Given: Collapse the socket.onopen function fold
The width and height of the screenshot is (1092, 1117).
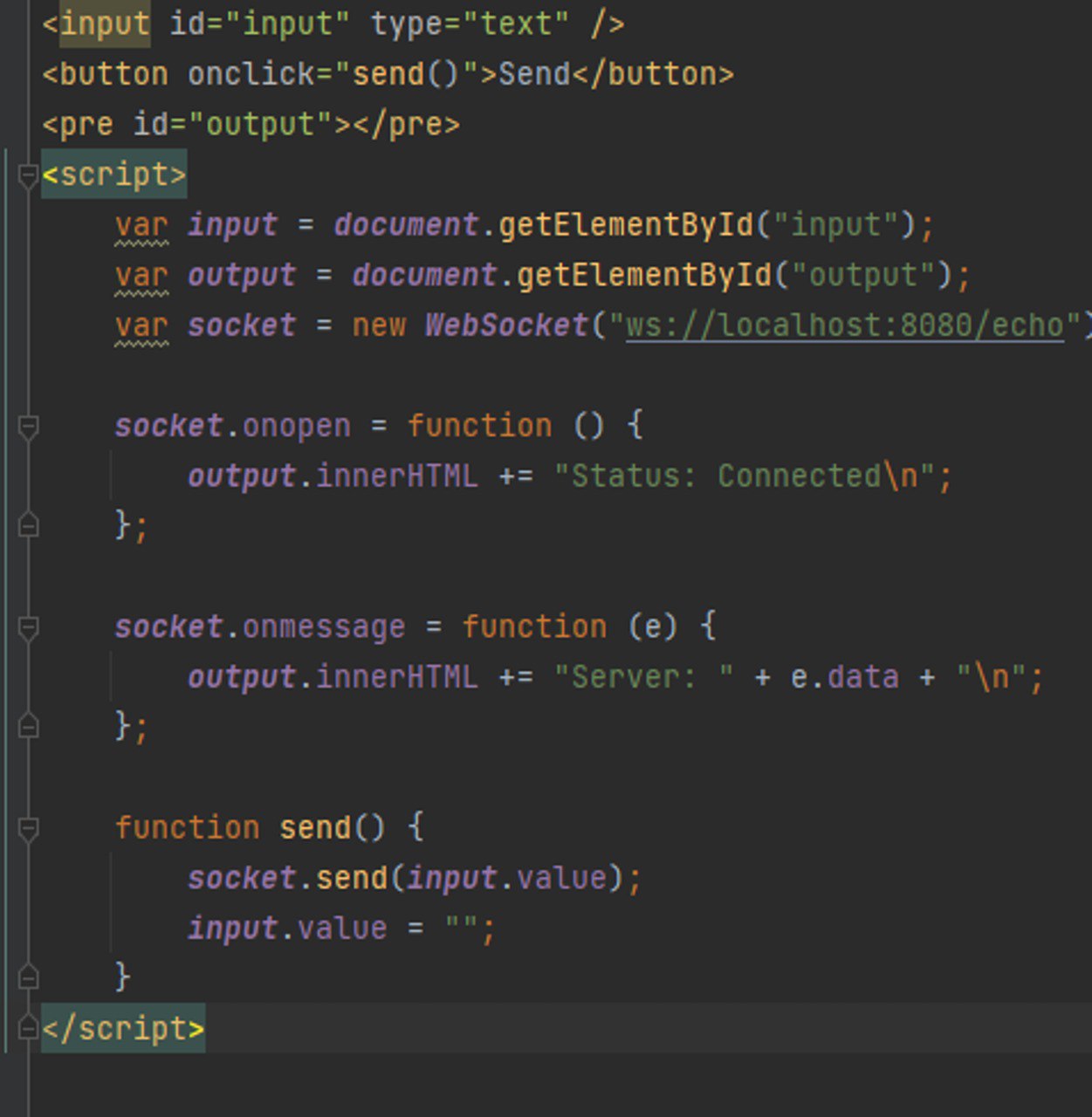Looking at the screenshot, I should pyautogui.click(x=28, y=427).
